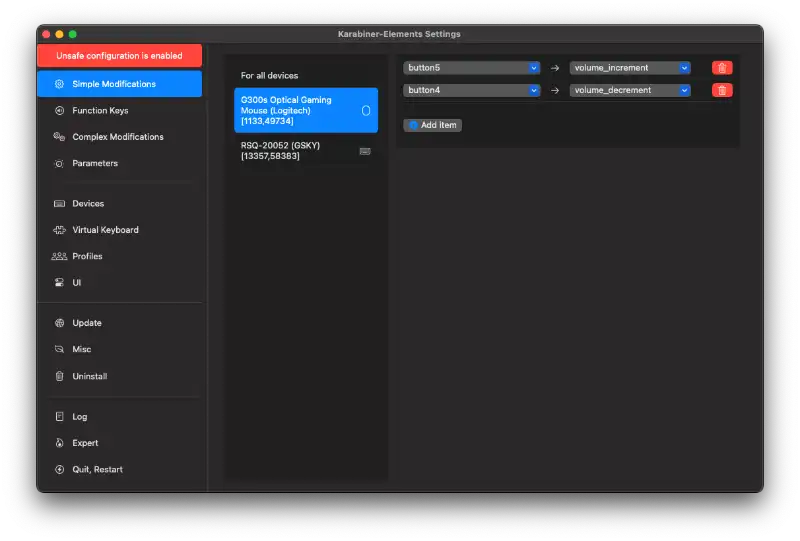
Task: Click the Karabiner-Elements Settings window title
Action: (x=399, y=34)
